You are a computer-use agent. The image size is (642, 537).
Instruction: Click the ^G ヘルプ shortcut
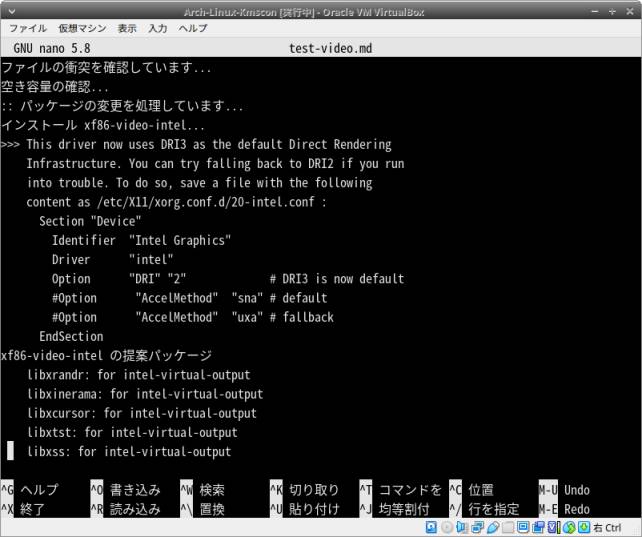[x=30, y=490]
